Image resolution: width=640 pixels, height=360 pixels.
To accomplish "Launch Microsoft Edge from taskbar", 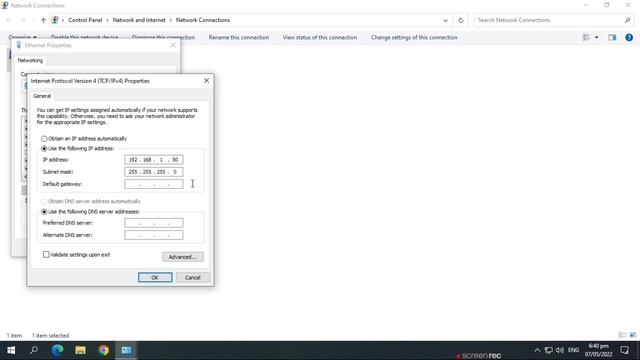I will click(57, 350).
